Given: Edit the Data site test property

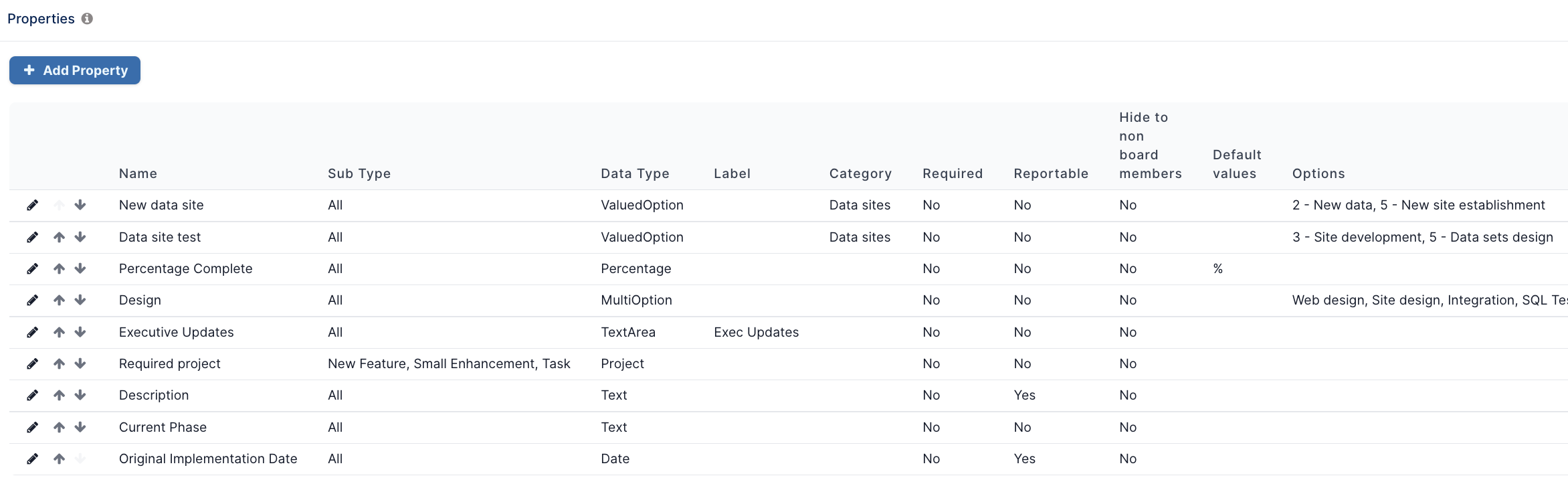Looking at the screenshot, I should pyautogui.click(x=32, y=237).
